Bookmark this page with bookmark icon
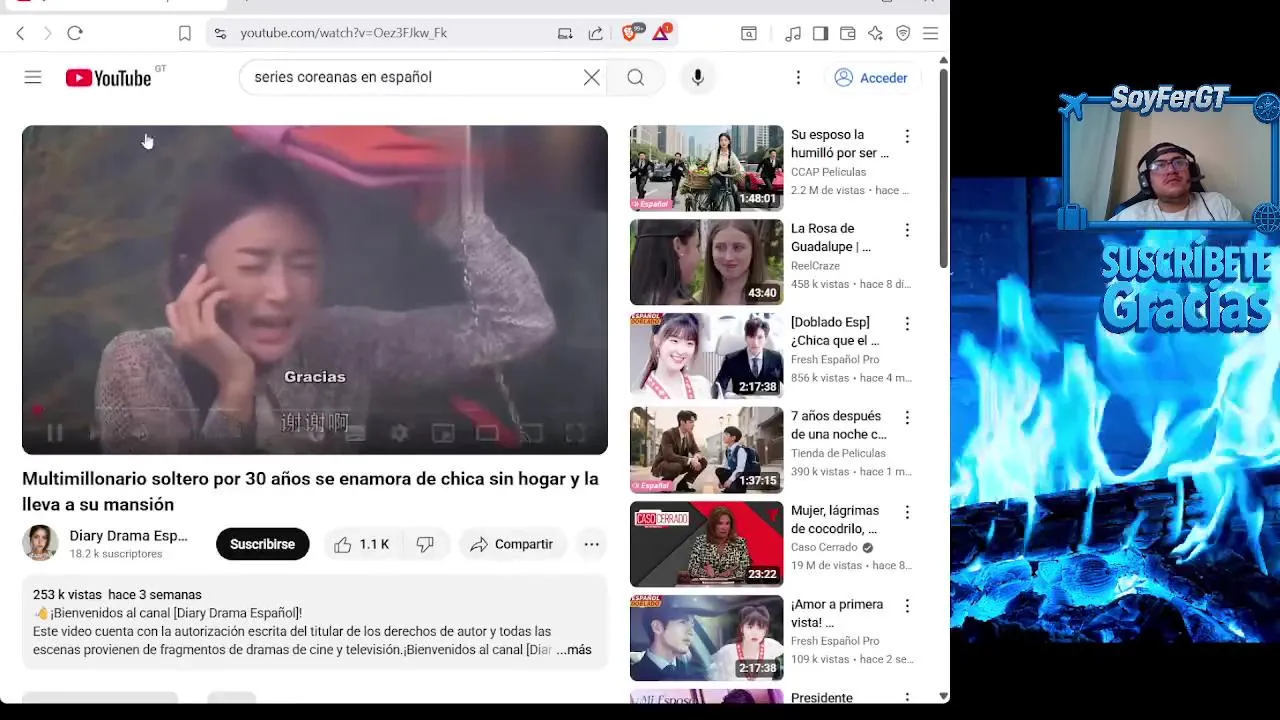Image resolution: width=1280 pixels, height=720 pixels. pos(185,33)
